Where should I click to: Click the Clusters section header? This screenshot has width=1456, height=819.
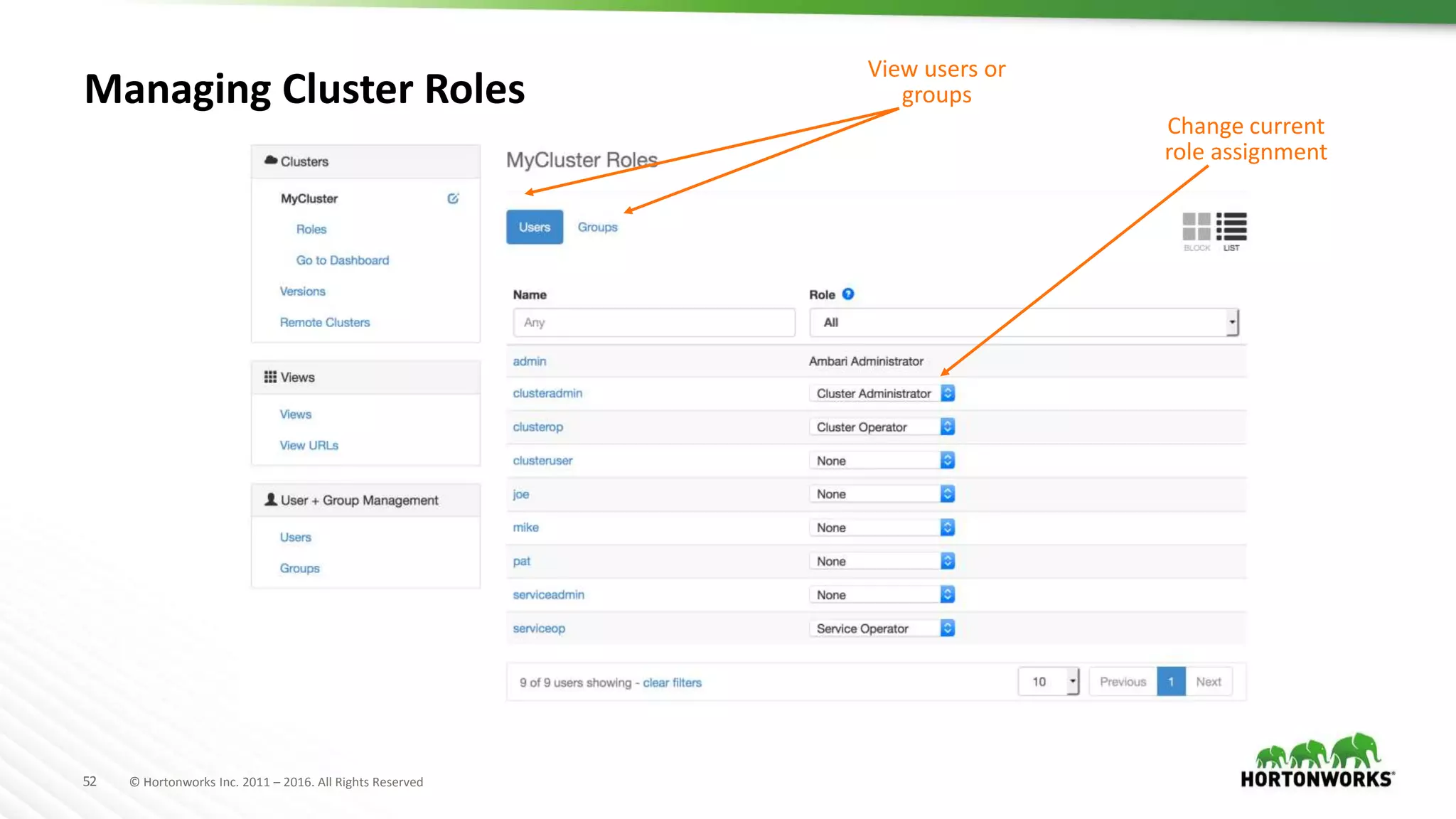pyautogui.click(x=366, y=161)
